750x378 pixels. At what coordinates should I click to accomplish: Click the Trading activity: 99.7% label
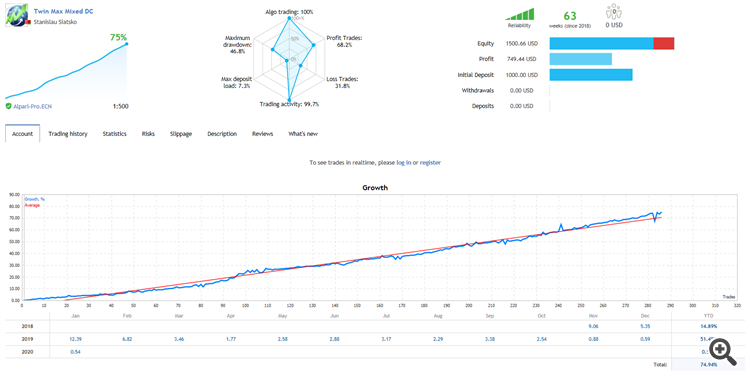tap(289, 104)
